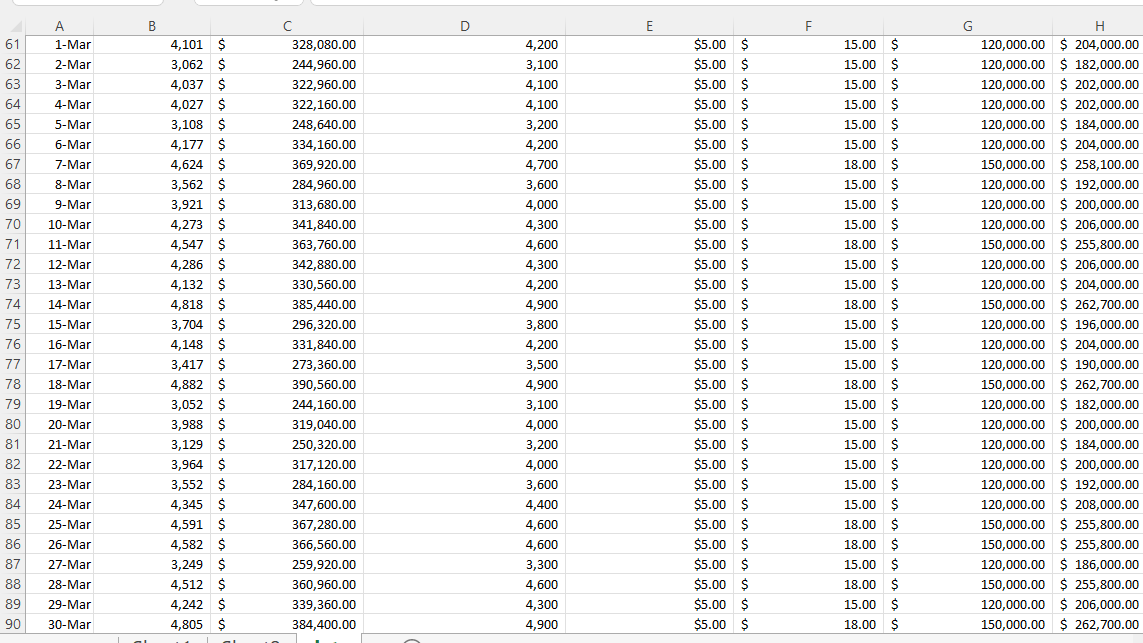Select the cell containing 384,400.00

pyautogui.click(x=285, y=624)
